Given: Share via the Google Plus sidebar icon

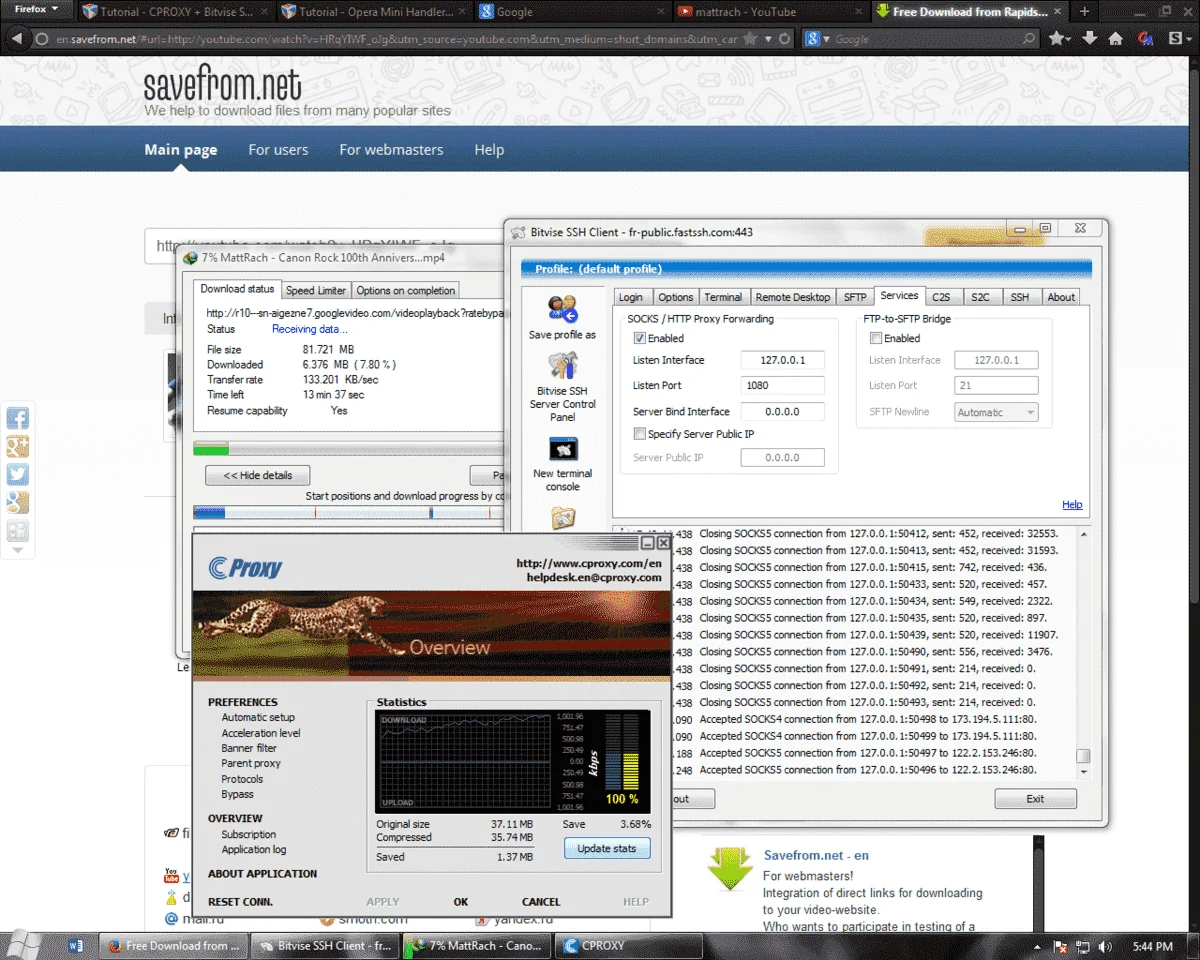Looking at the screenshot, I should (x=18, y=447).
